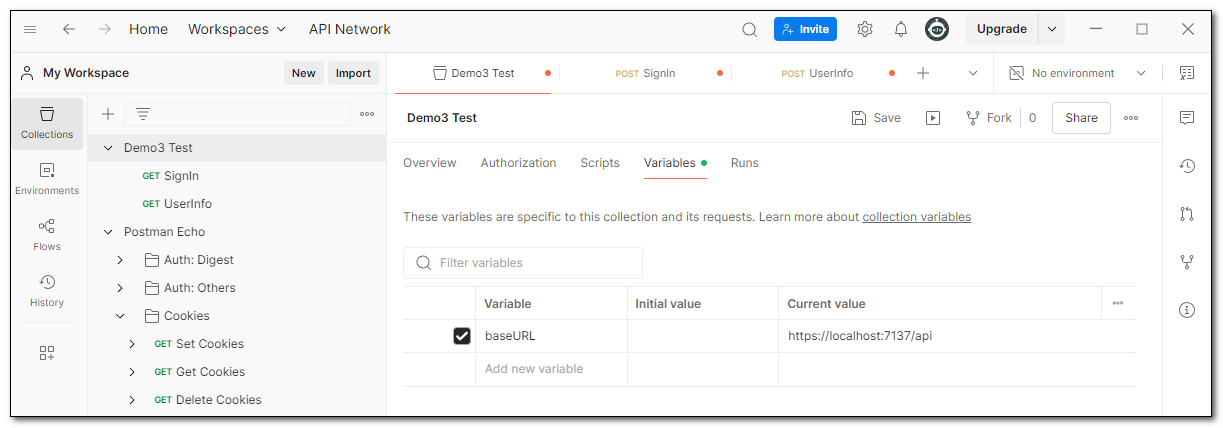Select the POST SignIn request tab
Screen dimensions: 1223x428
pos(646,73)
